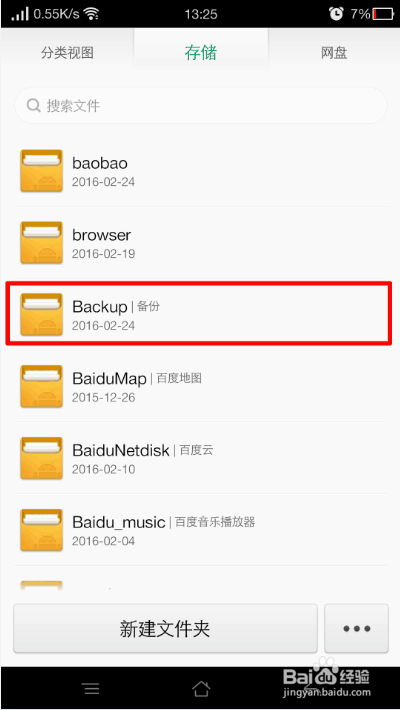Tap the search magnifier icon
This screenshot has width=400, height=710.
tap(34, 106)
